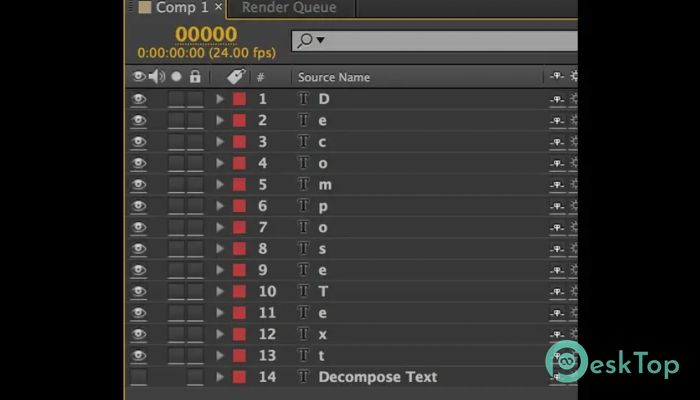Click the shy switch of layer 1
Screen dimensions: 700x400
[x=557, y=100]
